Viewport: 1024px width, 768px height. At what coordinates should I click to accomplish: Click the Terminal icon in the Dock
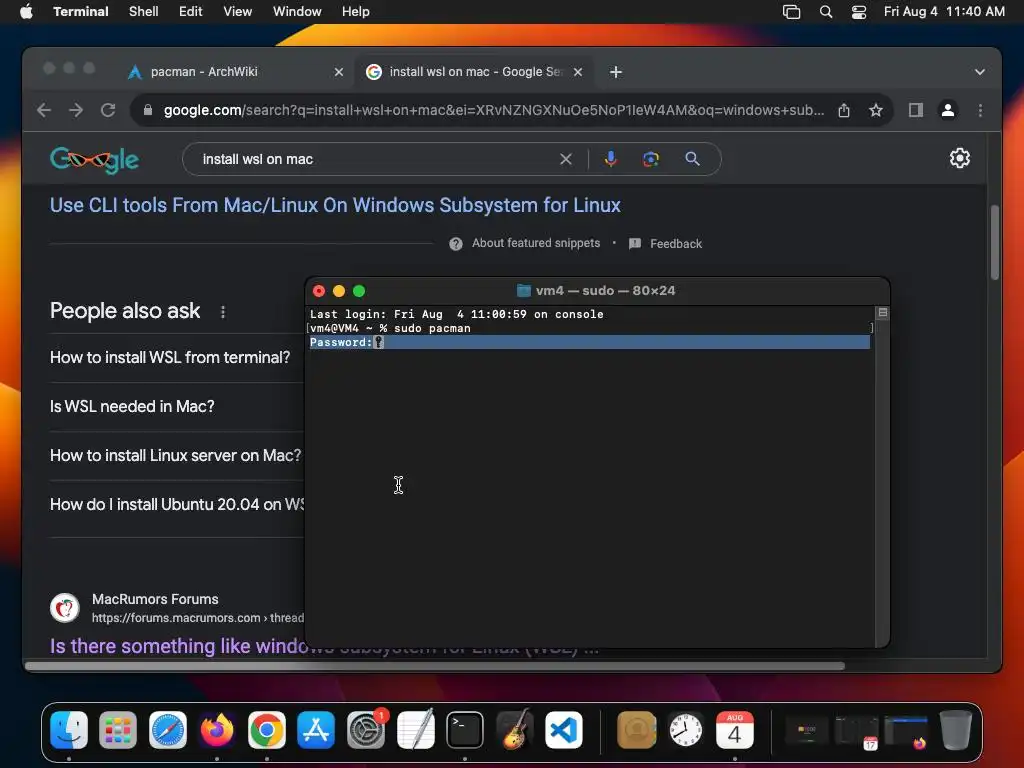click(x=465, y=730)
